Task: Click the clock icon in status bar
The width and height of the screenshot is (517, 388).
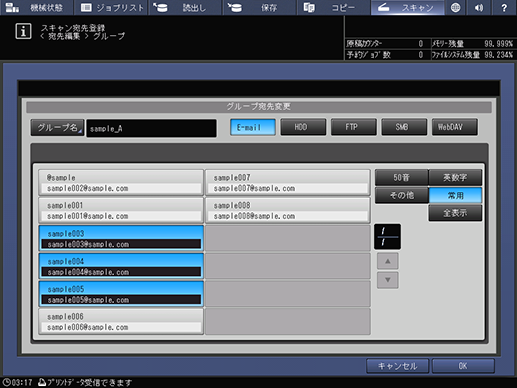Action: [x=6, y=382]
